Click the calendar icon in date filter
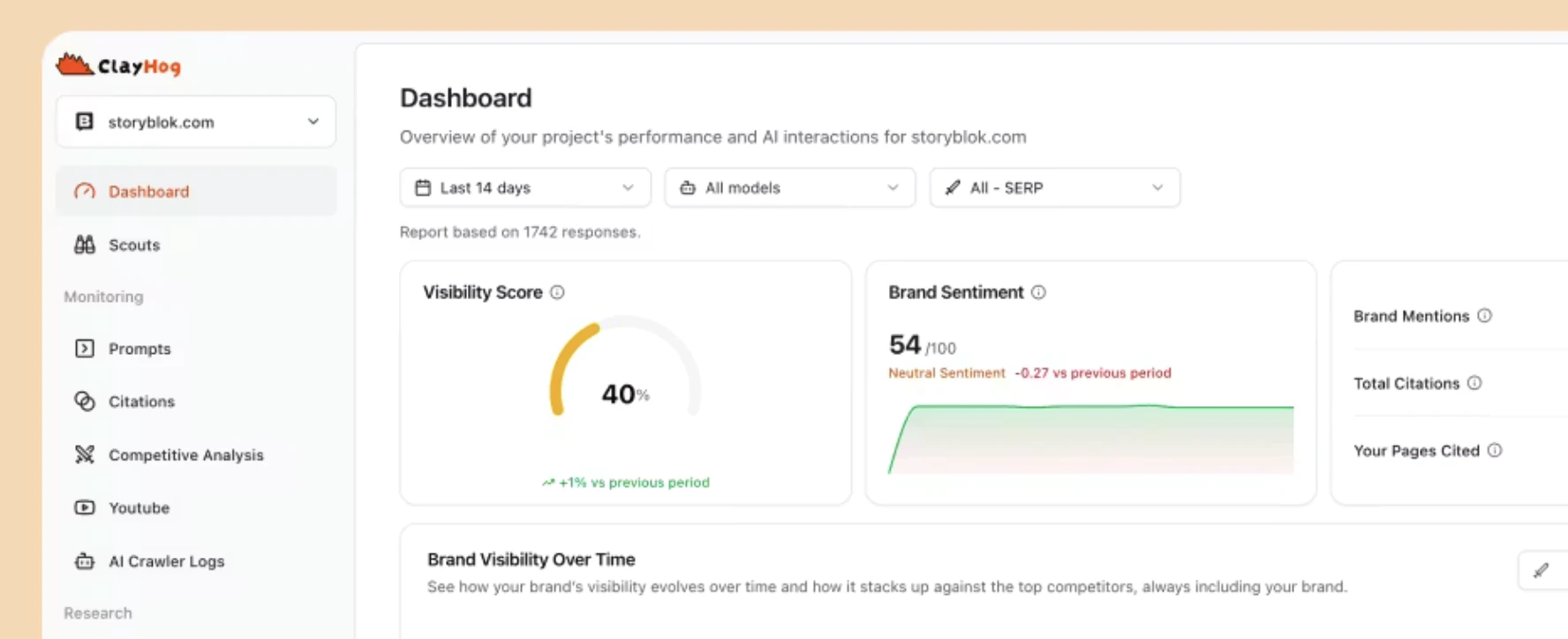The image size is (1568, 639). (423, 188)
